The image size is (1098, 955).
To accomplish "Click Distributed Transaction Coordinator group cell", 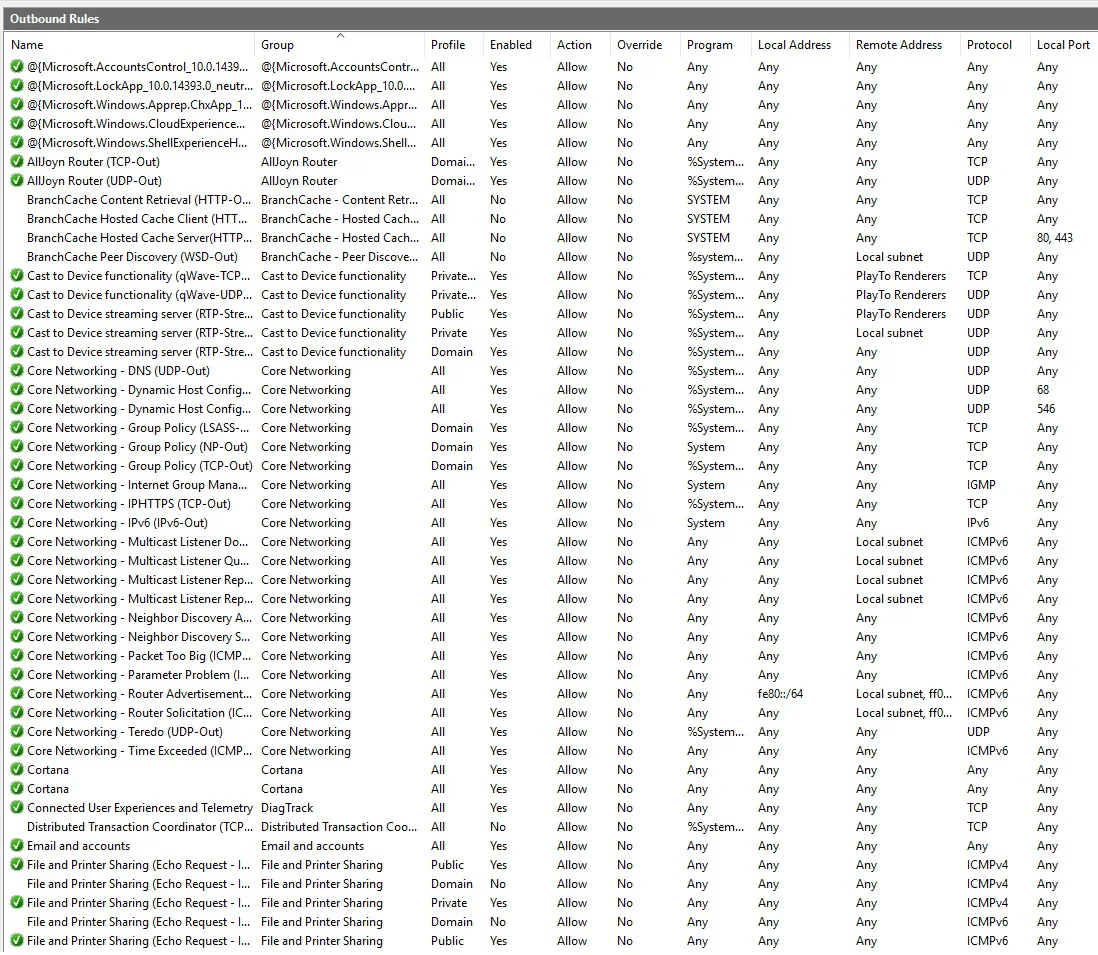I will click(339, 827).
